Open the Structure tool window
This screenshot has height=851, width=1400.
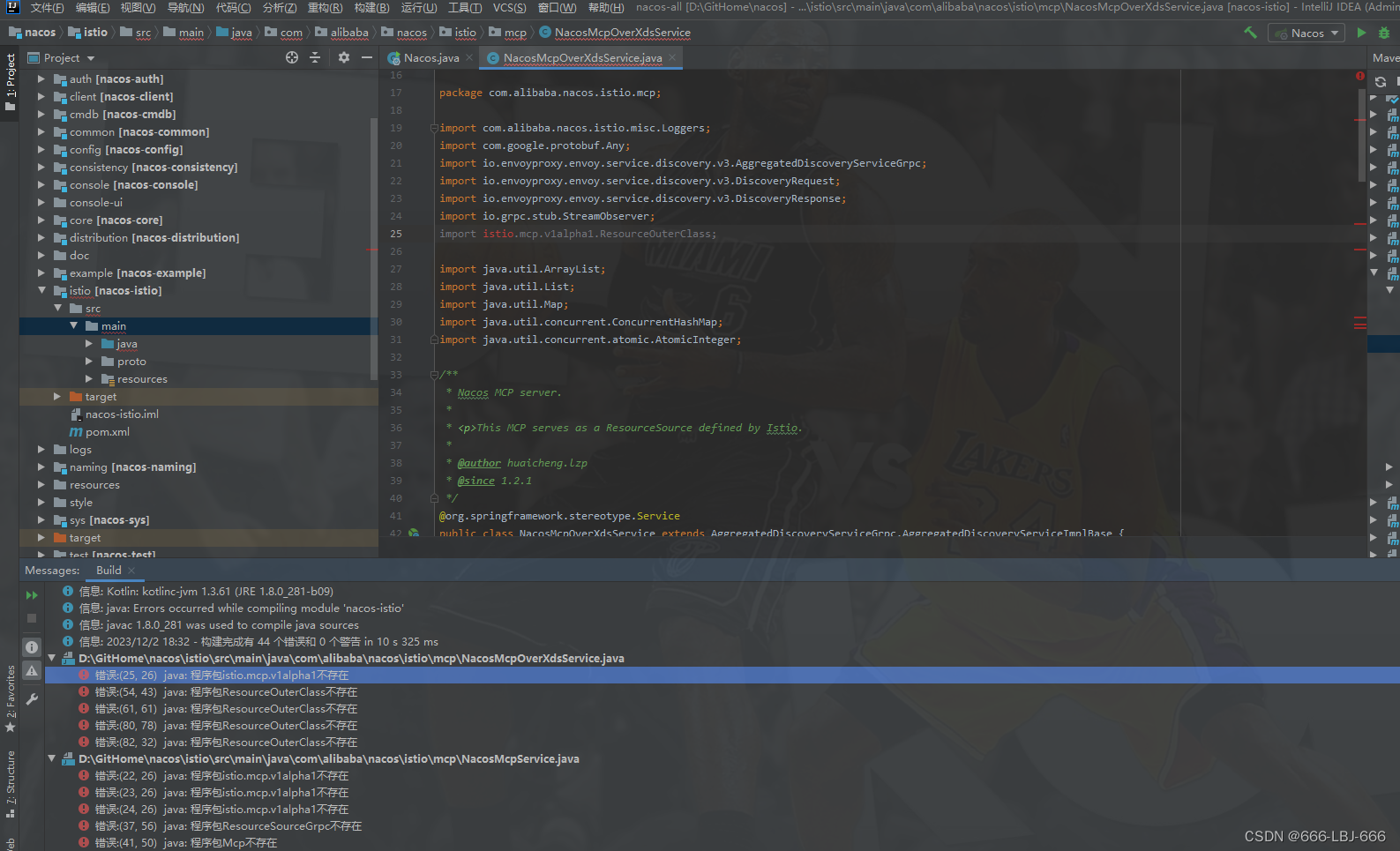[x=10, y=784]
